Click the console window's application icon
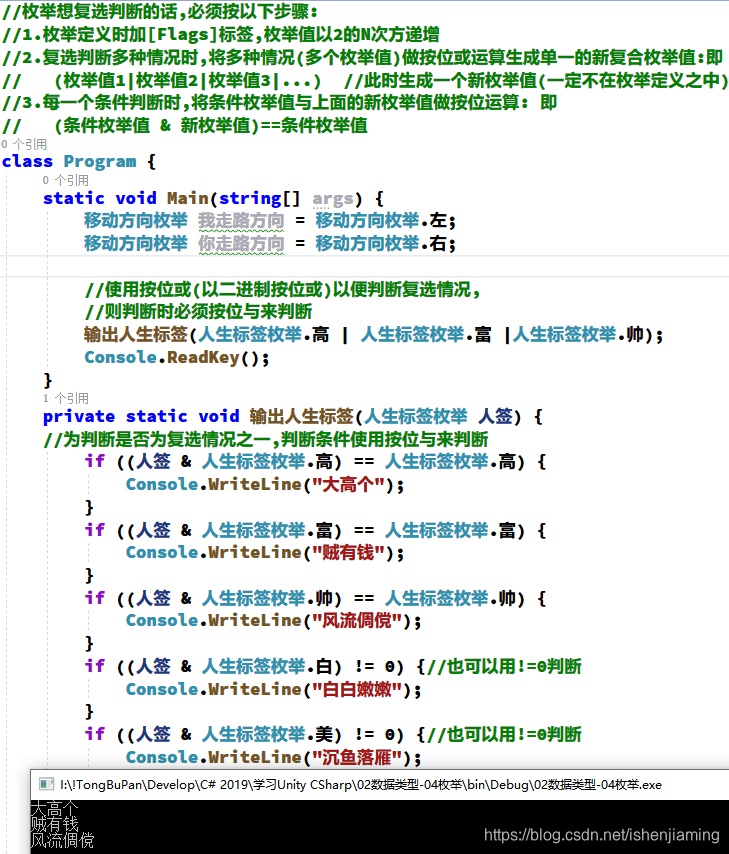This screenshot has height=854, width=729. click(x=46, y=784)
